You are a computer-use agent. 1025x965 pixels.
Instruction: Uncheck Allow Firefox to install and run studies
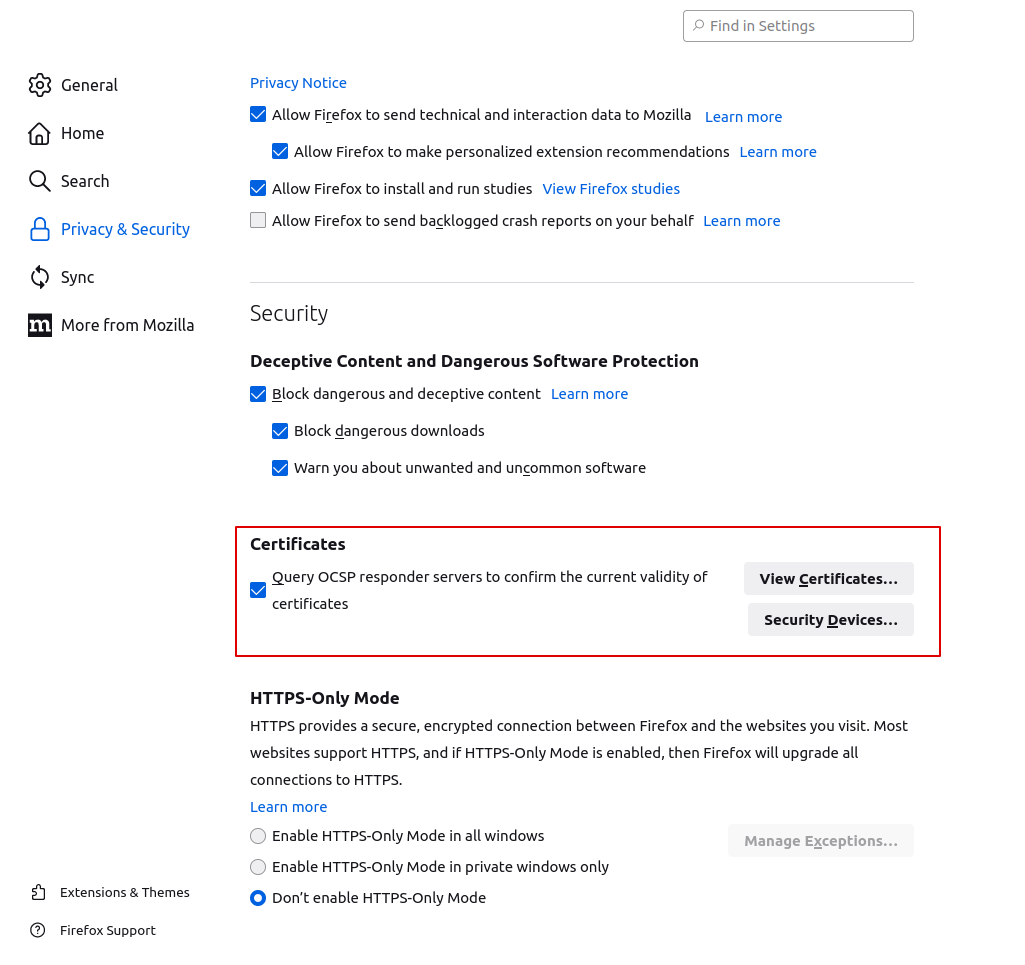tap(258, 188)
